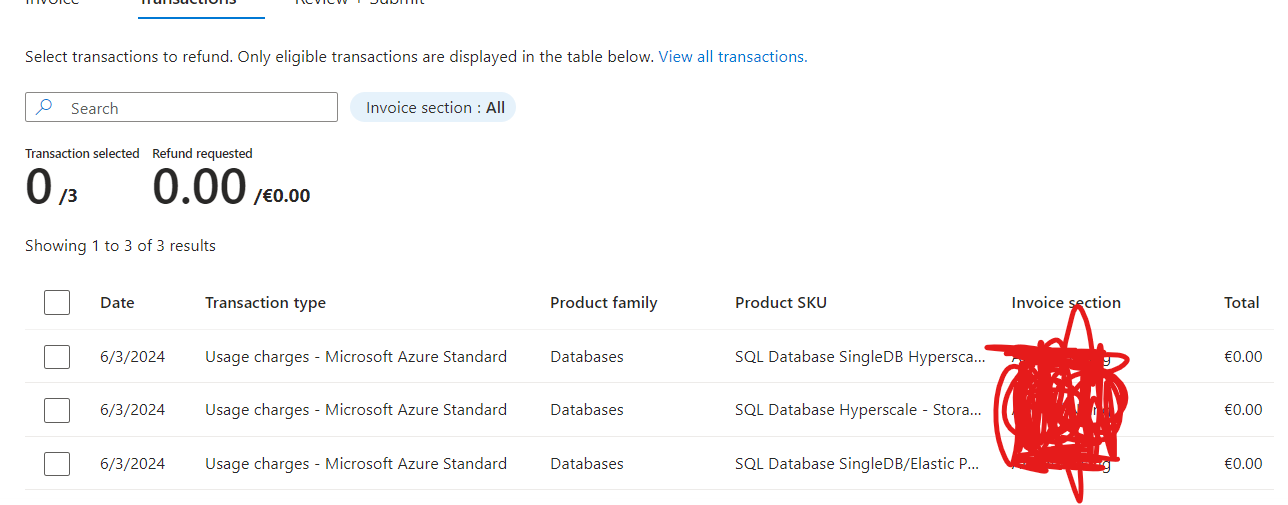1288x505 pixels.
Task: Check the SQL Database SingleDB Hyperscale row checkbox
Action: [57, 357]
